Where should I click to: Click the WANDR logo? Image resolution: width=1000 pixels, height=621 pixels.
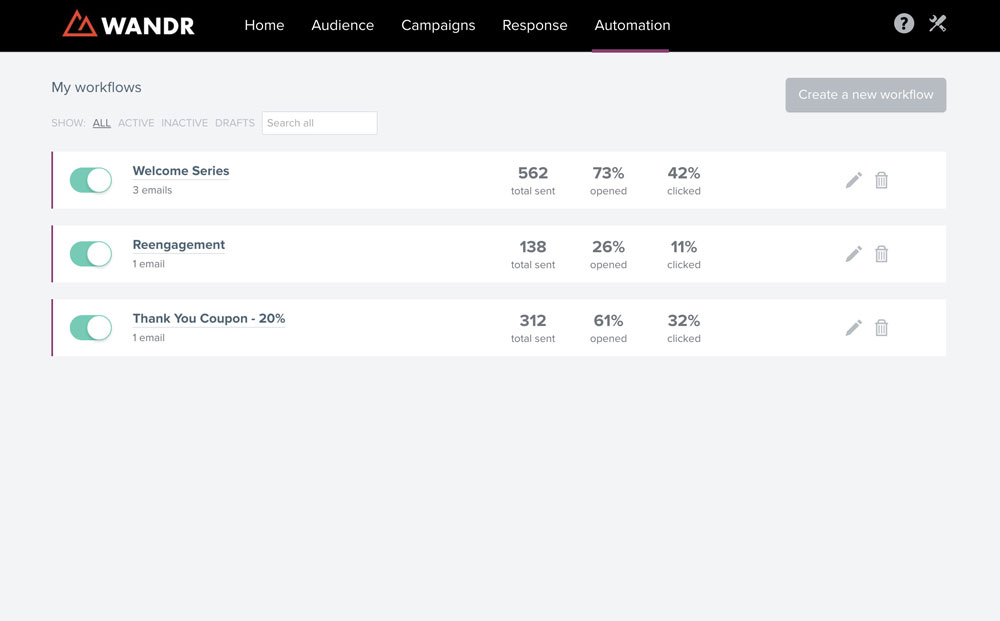coord(129,24)
